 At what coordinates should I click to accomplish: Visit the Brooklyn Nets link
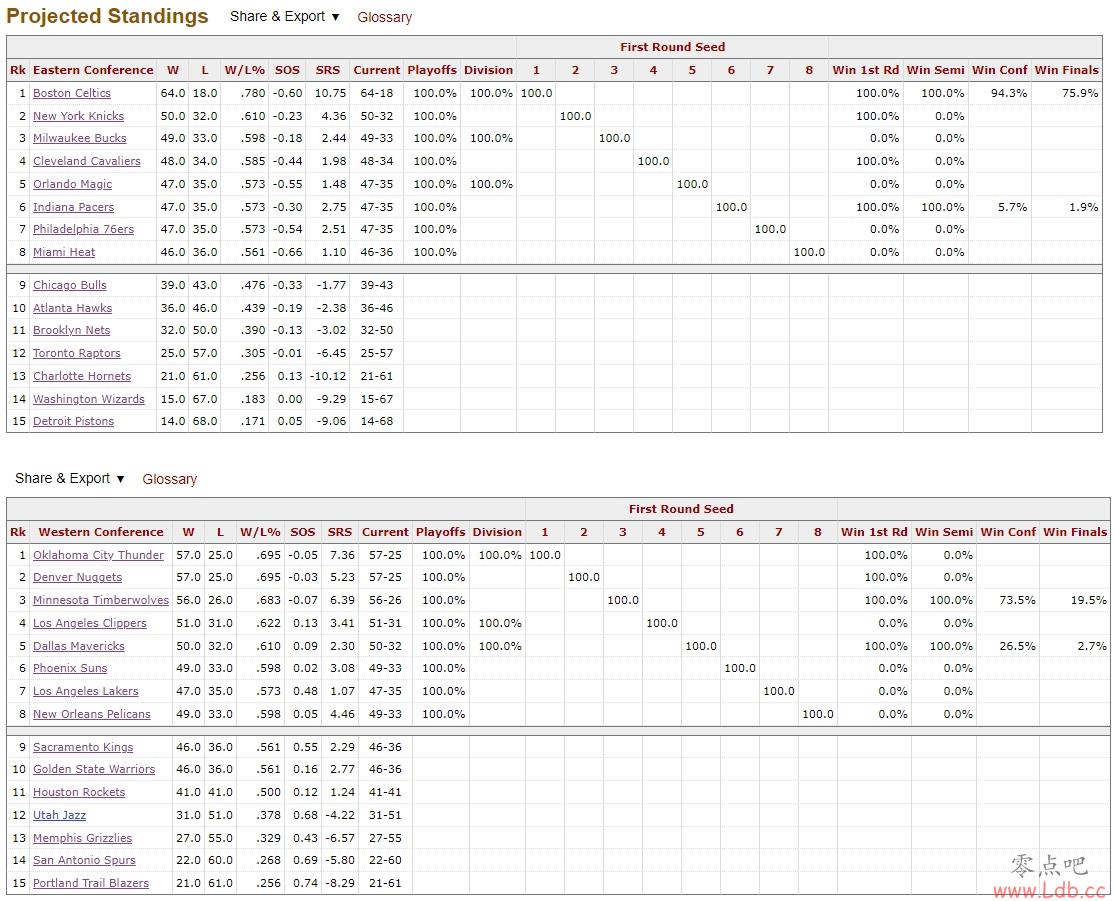pos(71,330)
